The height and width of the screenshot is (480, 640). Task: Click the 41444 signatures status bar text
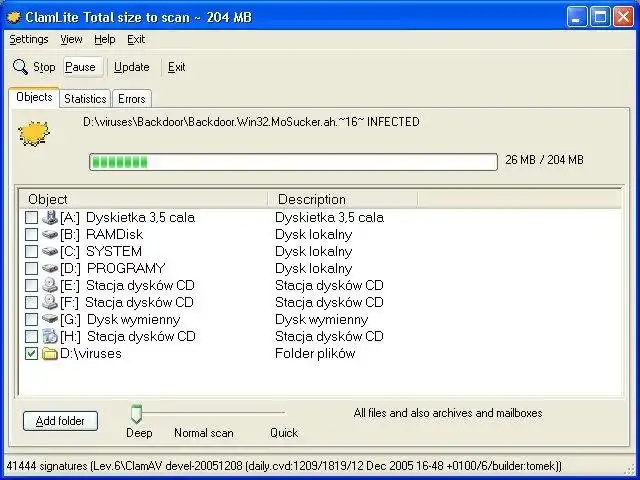(x=284, y=466)
